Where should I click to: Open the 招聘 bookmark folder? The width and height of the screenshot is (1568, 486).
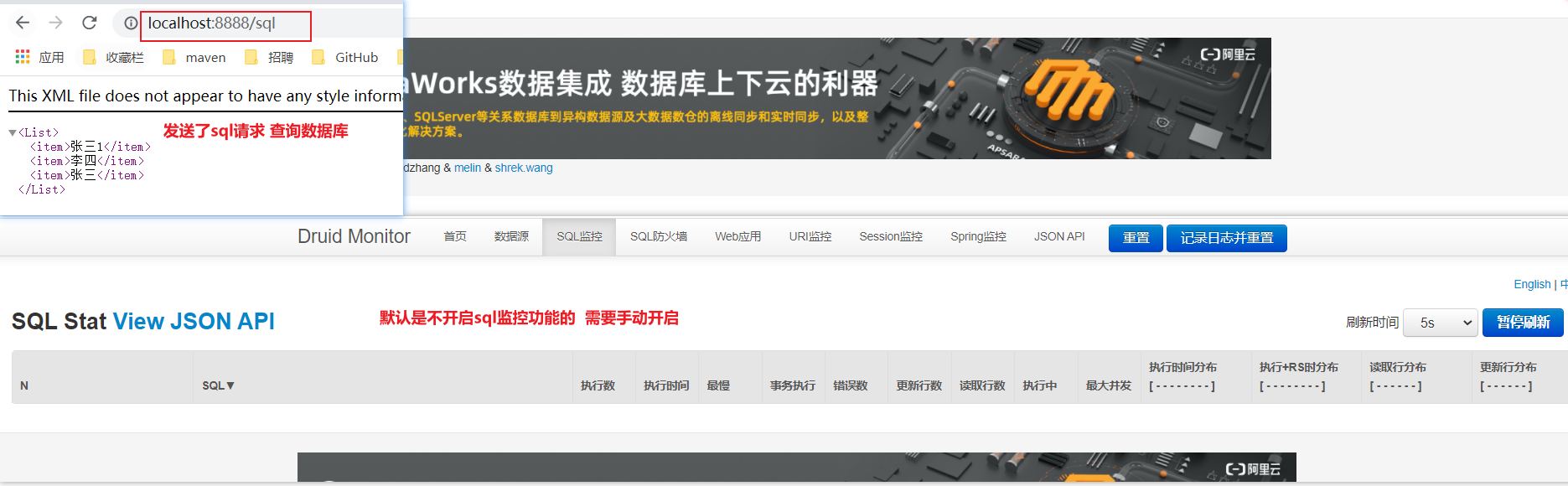(x=269, y=57)
